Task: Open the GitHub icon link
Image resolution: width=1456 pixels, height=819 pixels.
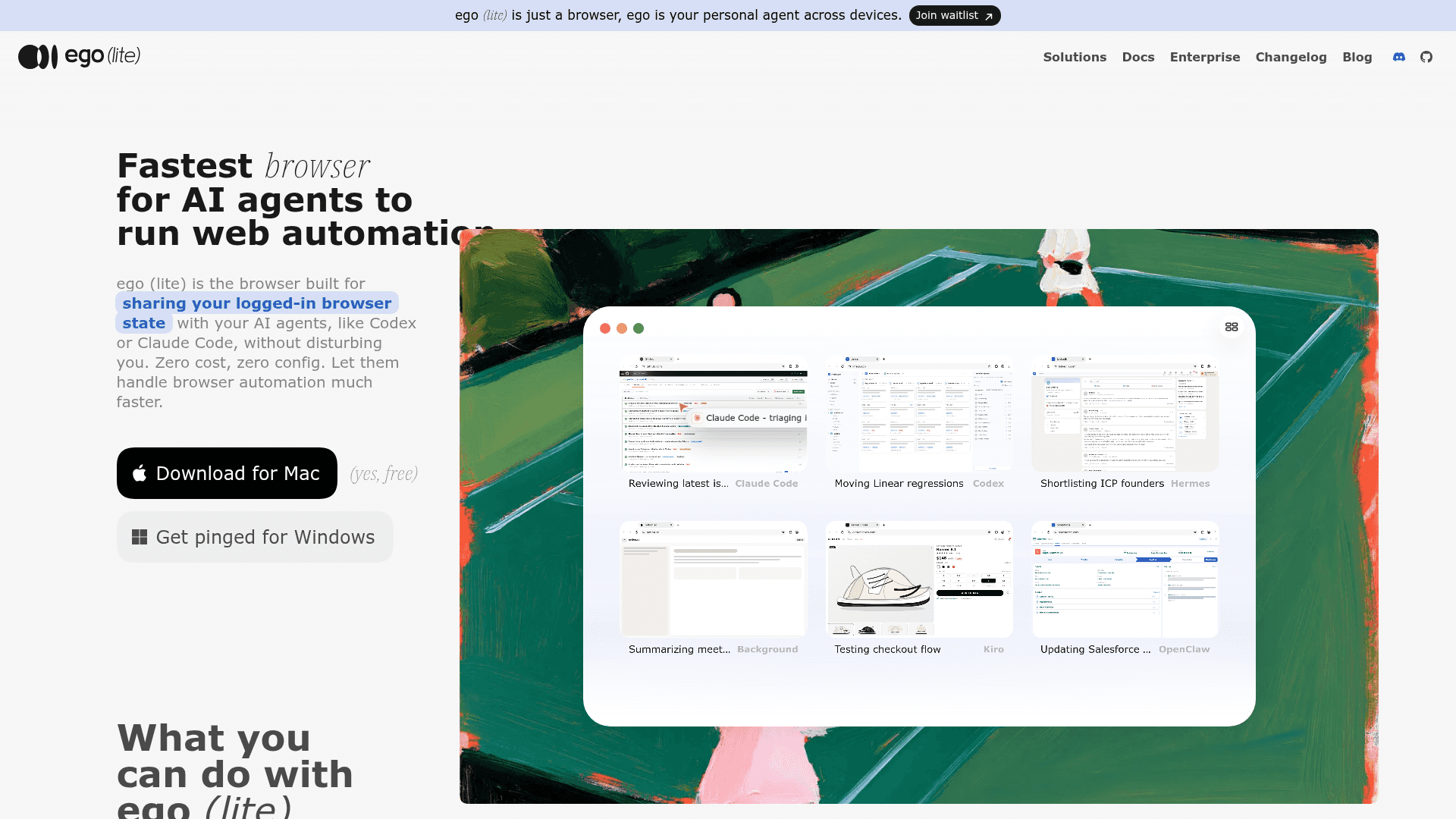Action: tap(1426, 57)
